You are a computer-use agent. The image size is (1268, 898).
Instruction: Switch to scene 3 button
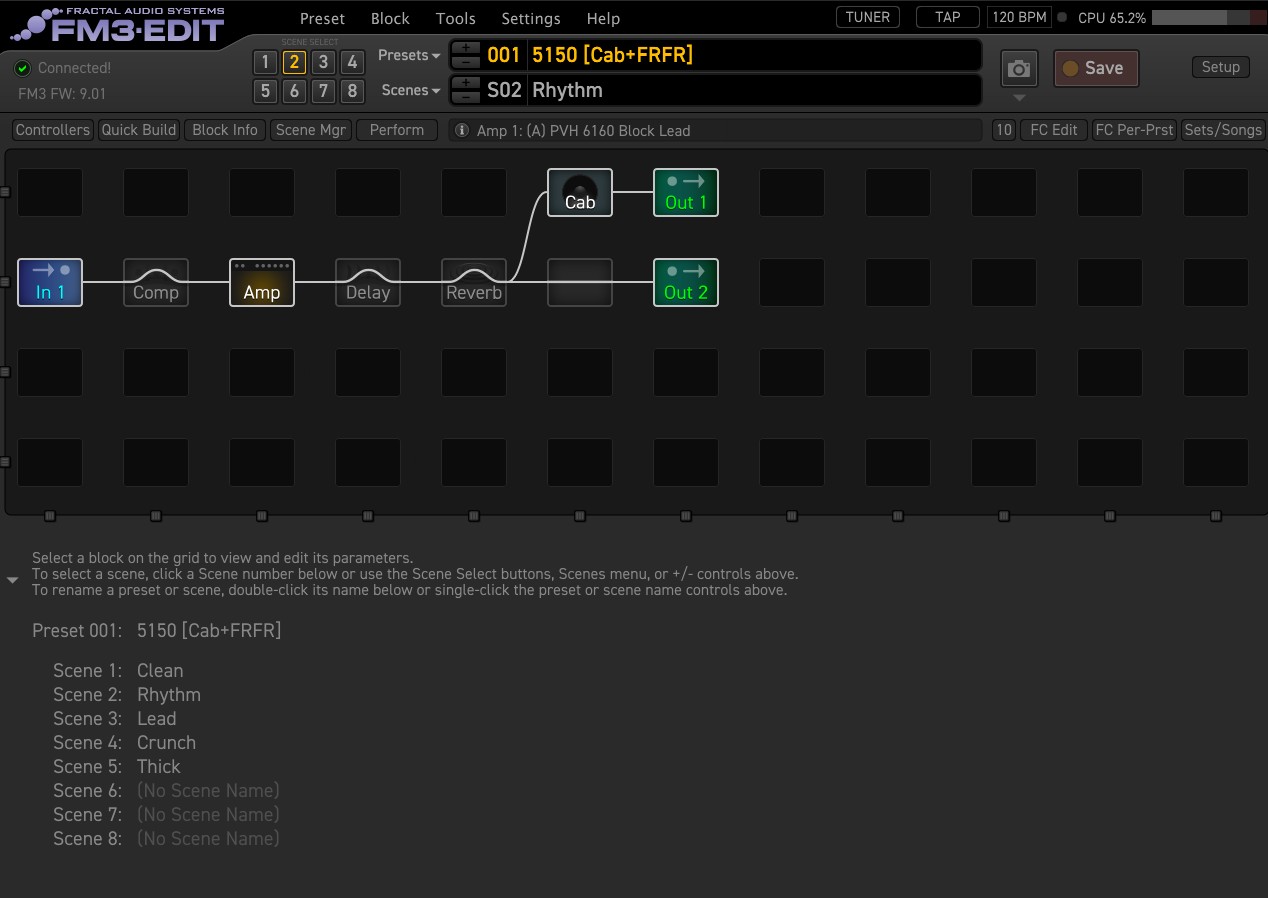pyautogui.click(x=322, y=62)
